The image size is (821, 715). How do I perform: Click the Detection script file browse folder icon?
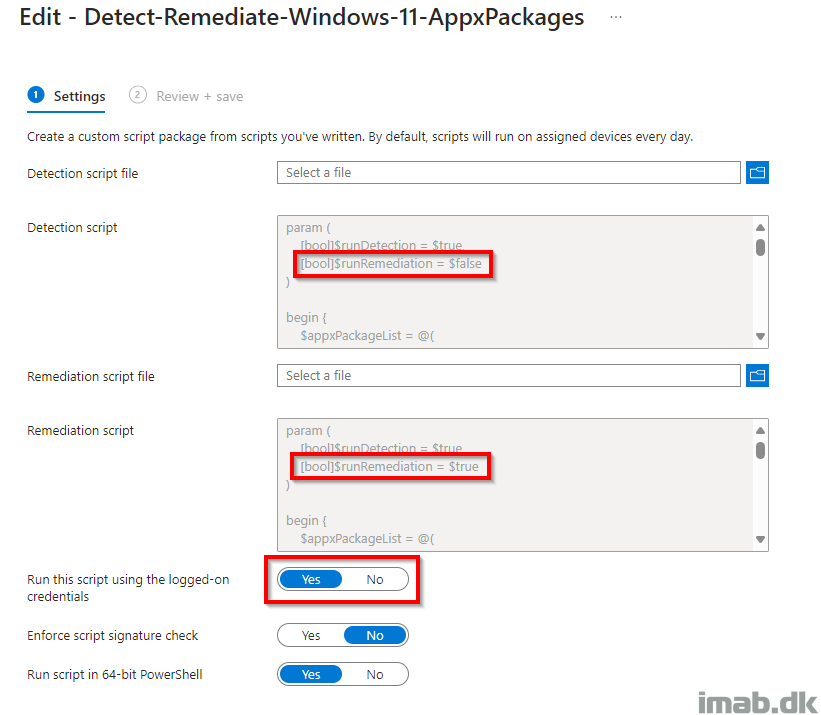click(x=757, y=172)
